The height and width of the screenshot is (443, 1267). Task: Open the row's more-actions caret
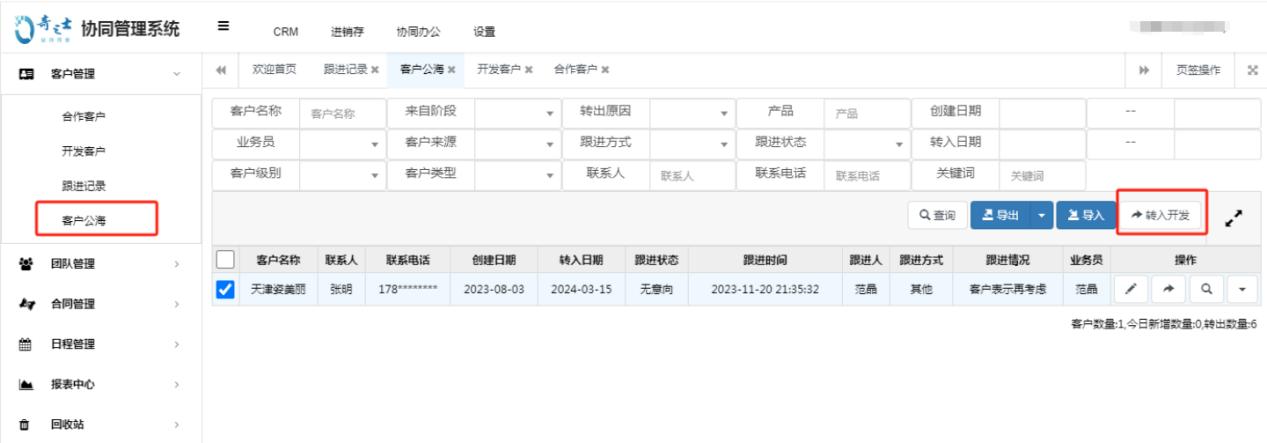1243,288
